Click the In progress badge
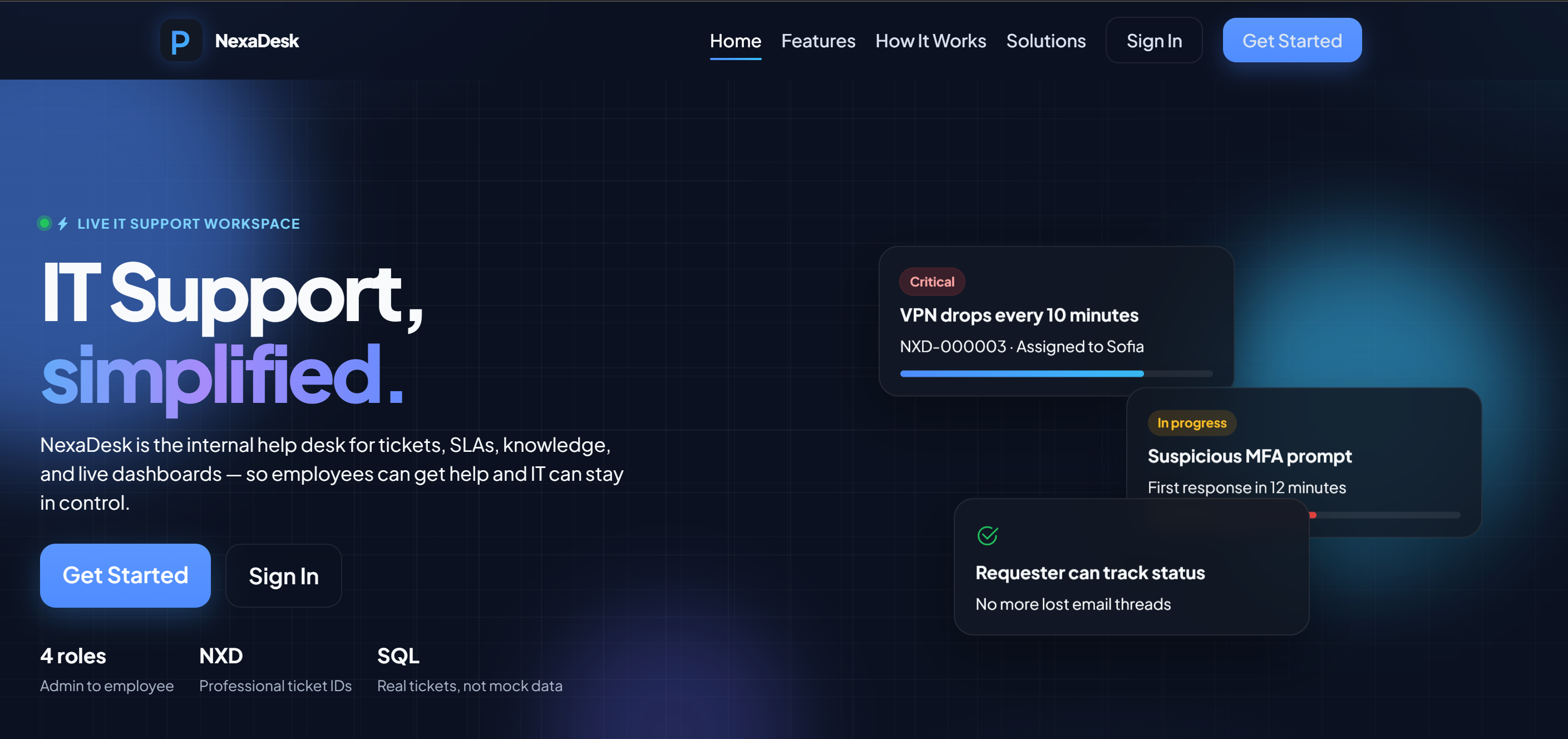This screenshot has height=739, width=1568. pos(1191,422)
